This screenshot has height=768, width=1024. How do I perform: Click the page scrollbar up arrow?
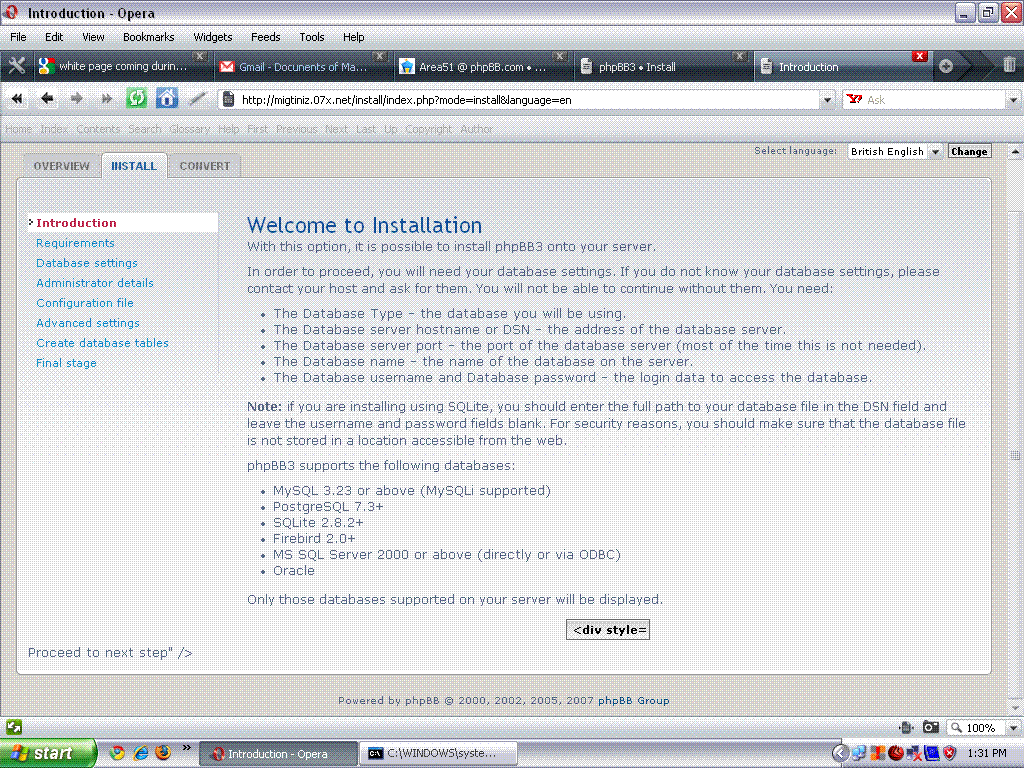coord(1014,152)
